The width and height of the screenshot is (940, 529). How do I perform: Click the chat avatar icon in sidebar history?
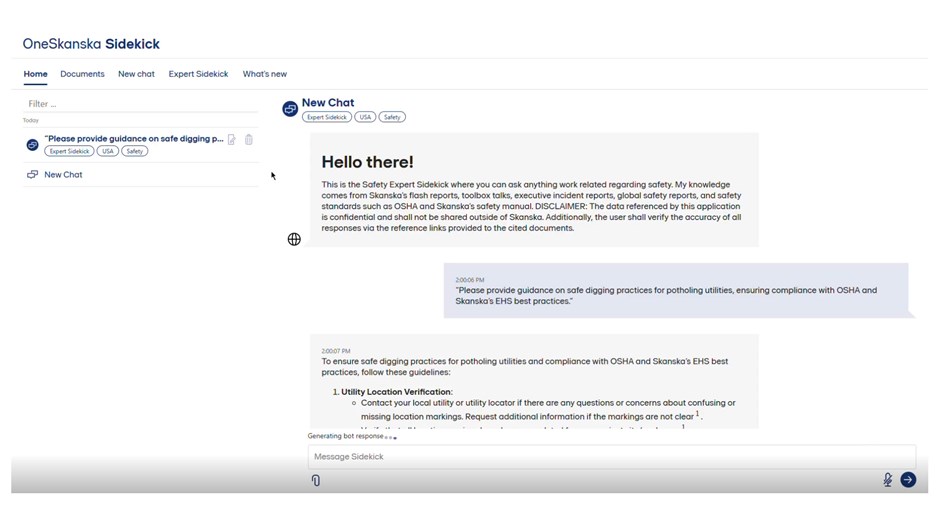point(32,145)
